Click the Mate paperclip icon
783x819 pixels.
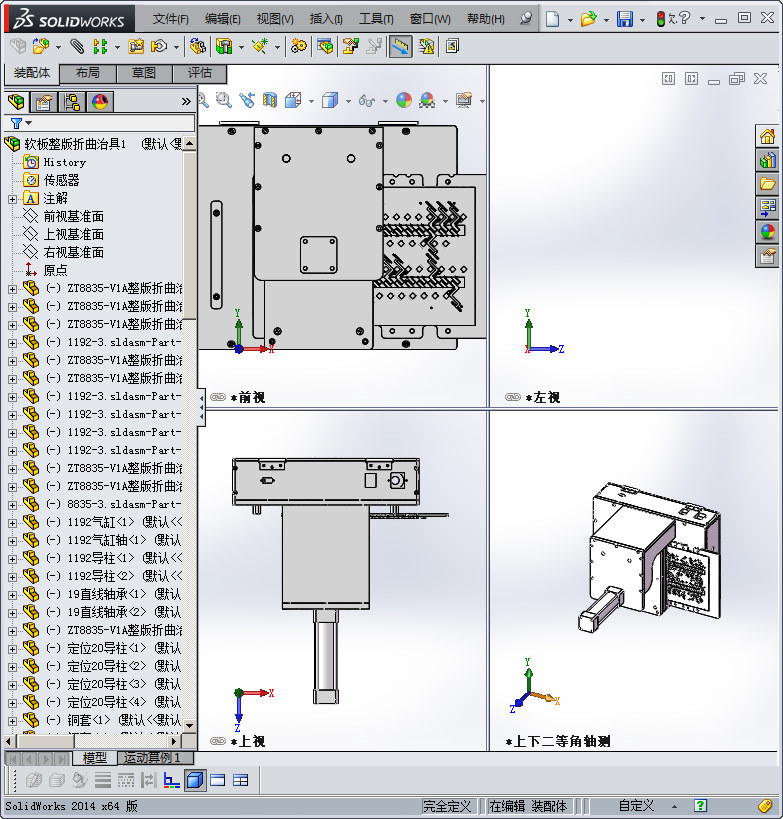77,46
